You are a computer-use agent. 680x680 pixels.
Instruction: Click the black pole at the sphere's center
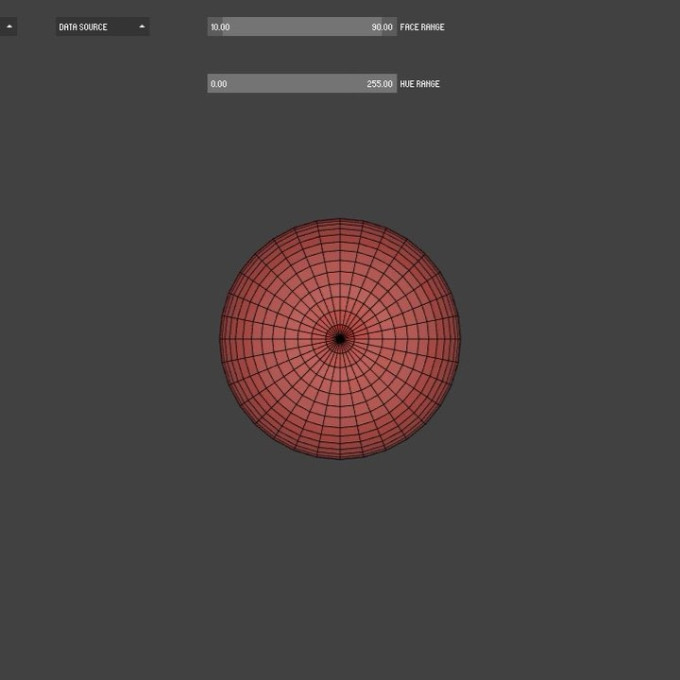340,340
